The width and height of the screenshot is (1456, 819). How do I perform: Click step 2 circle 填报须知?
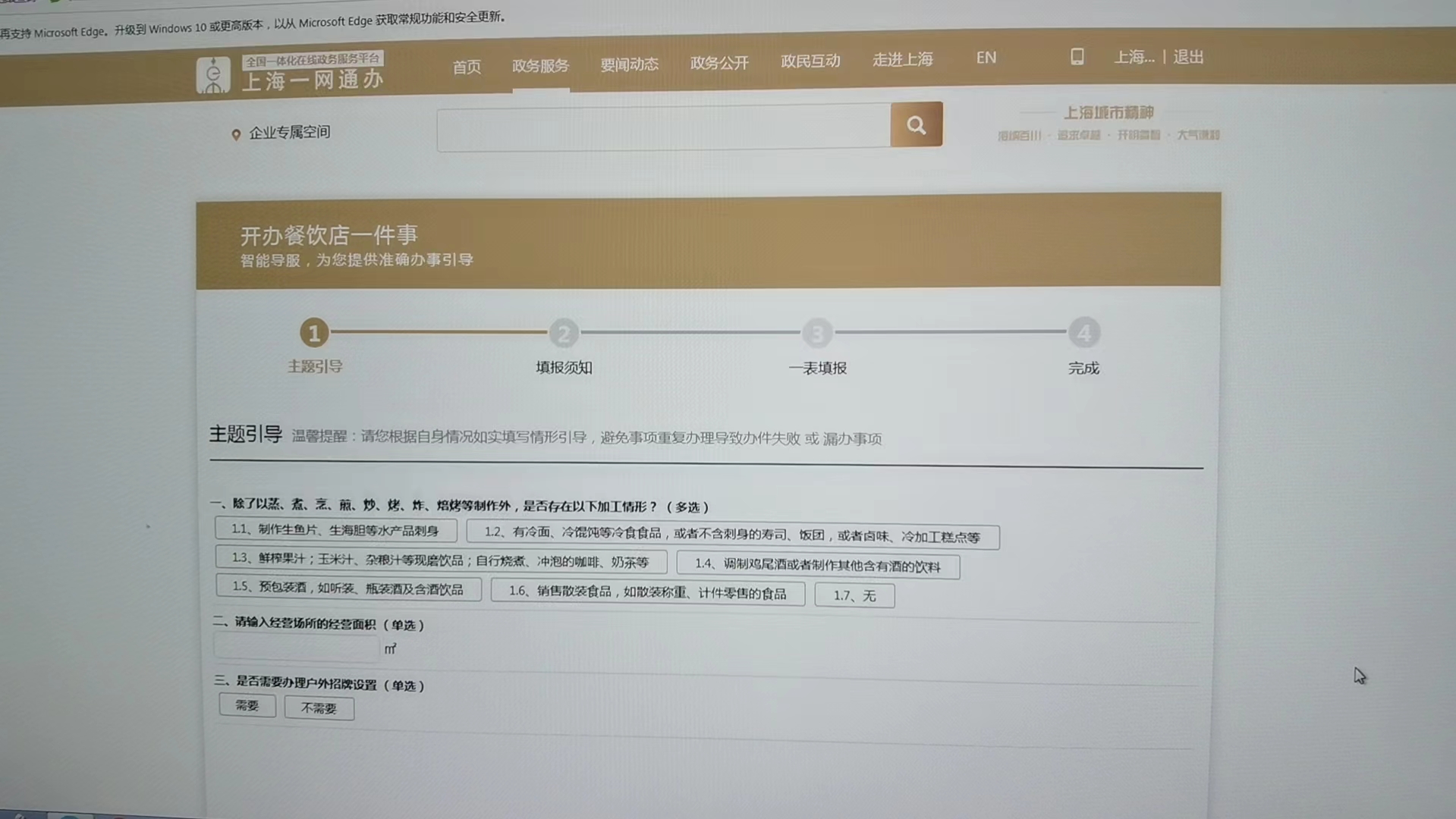point(563,334)
